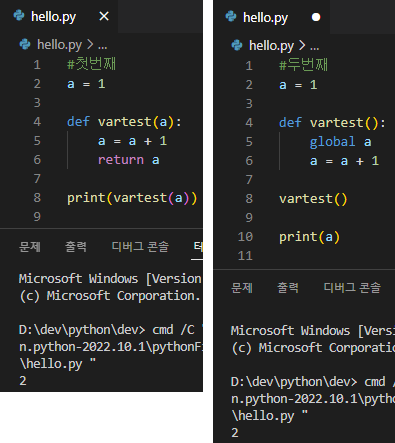Click 'print(a)' in the right editor
Image resolution: width=395 pixels, height=443 pixels.
(x=309, y=237)
